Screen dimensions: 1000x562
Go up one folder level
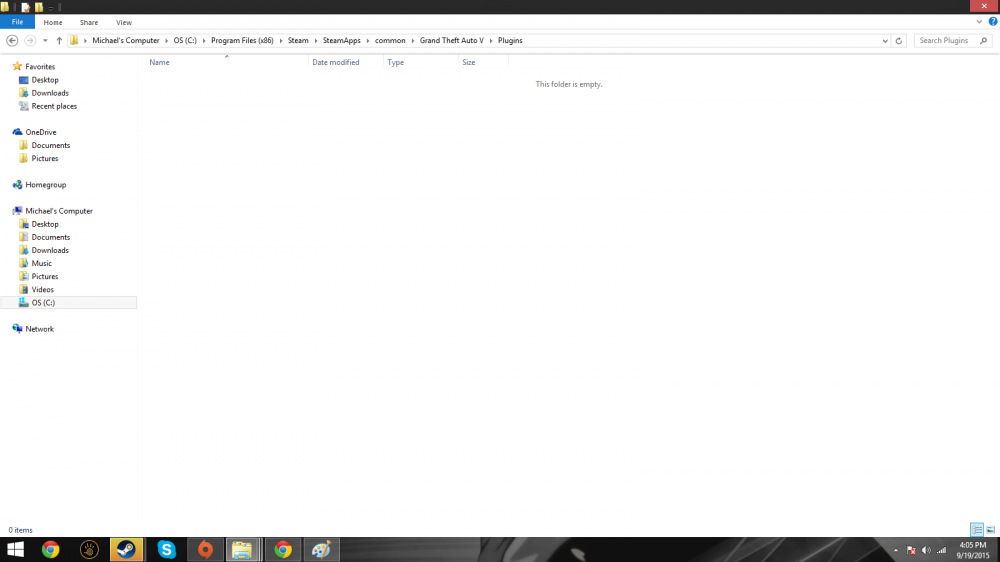[59, 40]
